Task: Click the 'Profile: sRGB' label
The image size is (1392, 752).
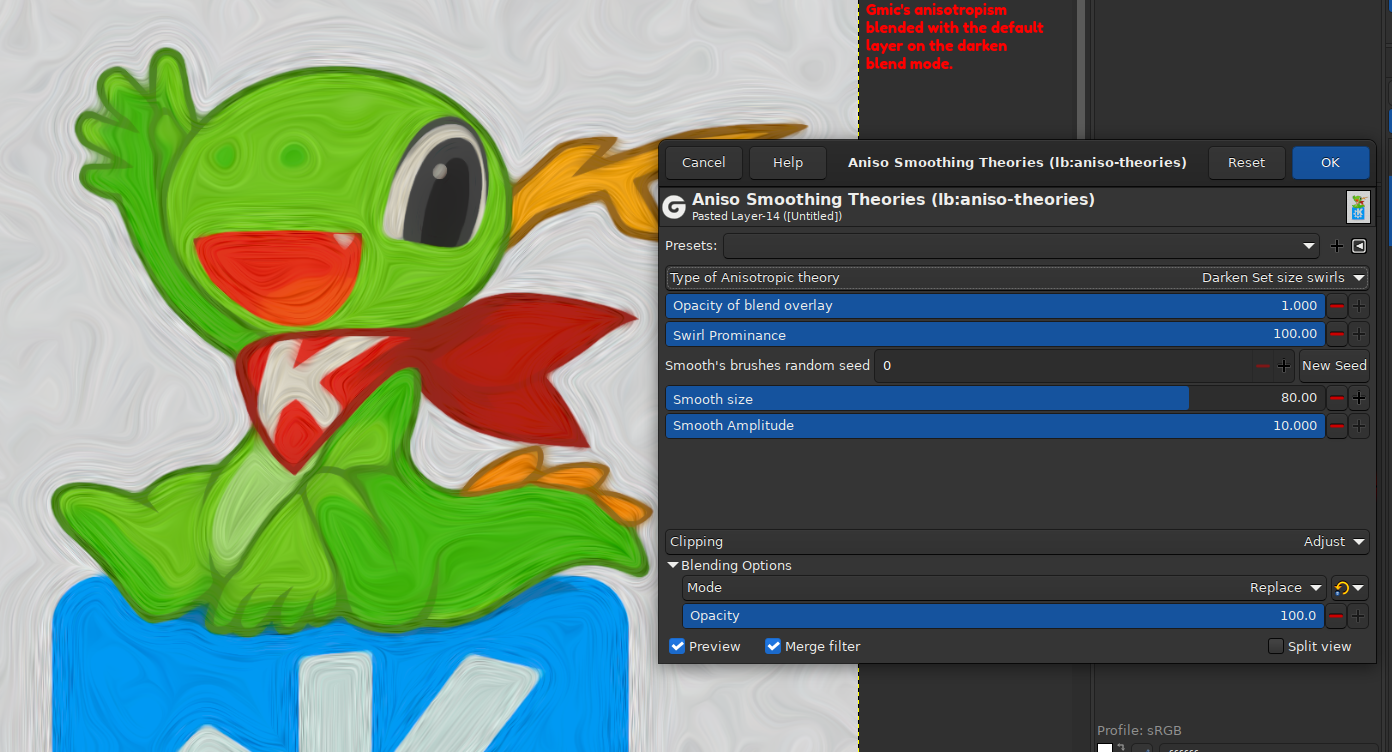Action: tap(1139, 730)
